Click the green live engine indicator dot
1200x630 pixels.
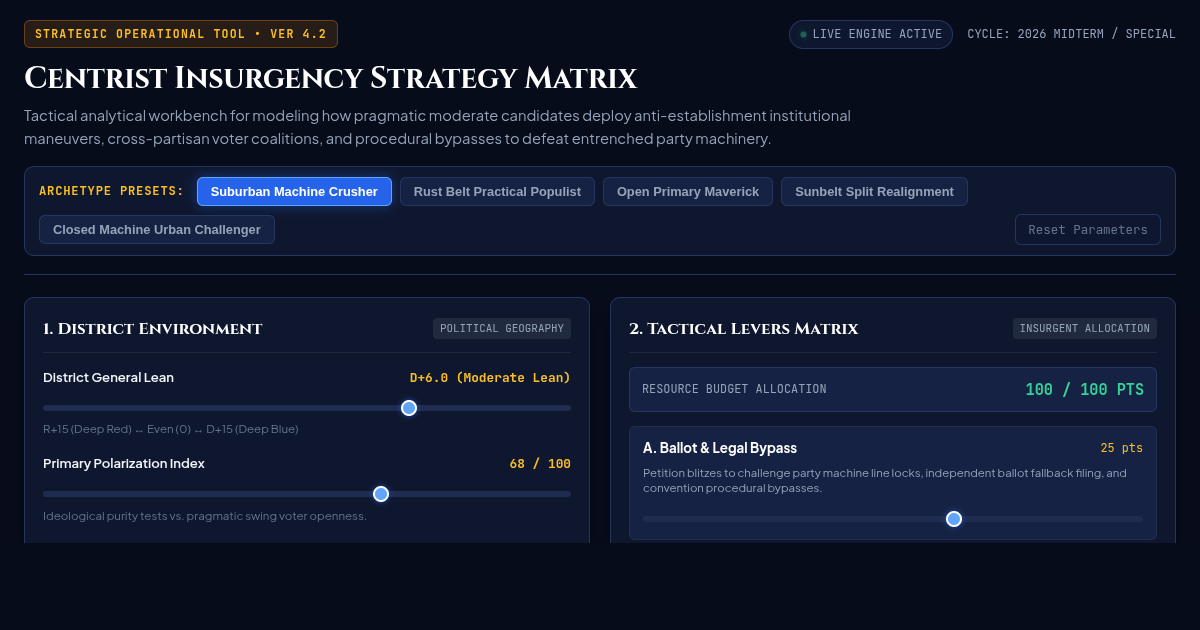[803, 34]
